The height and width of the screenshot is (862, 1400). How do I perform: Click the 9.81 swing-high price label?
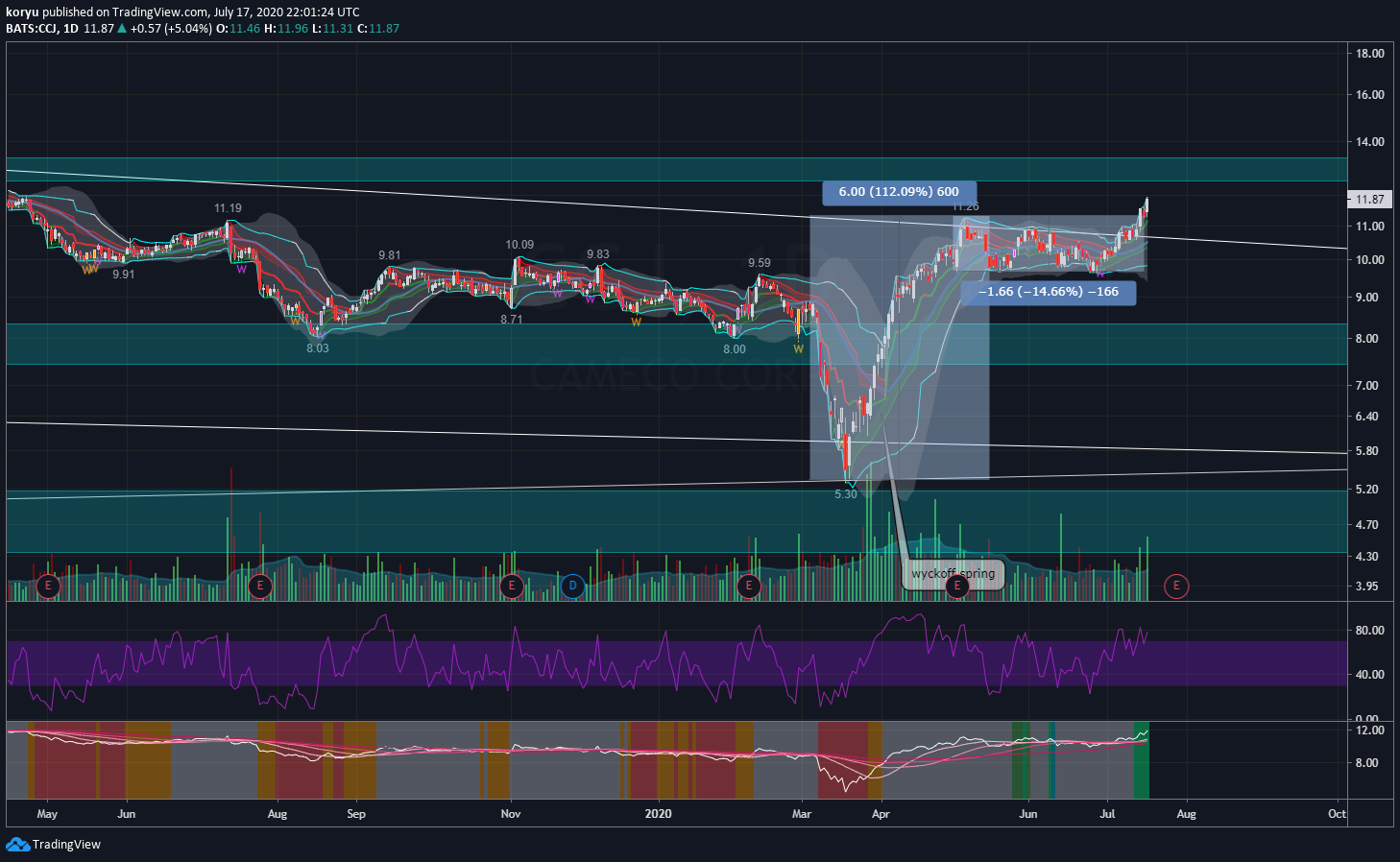(x=390, y=256)
